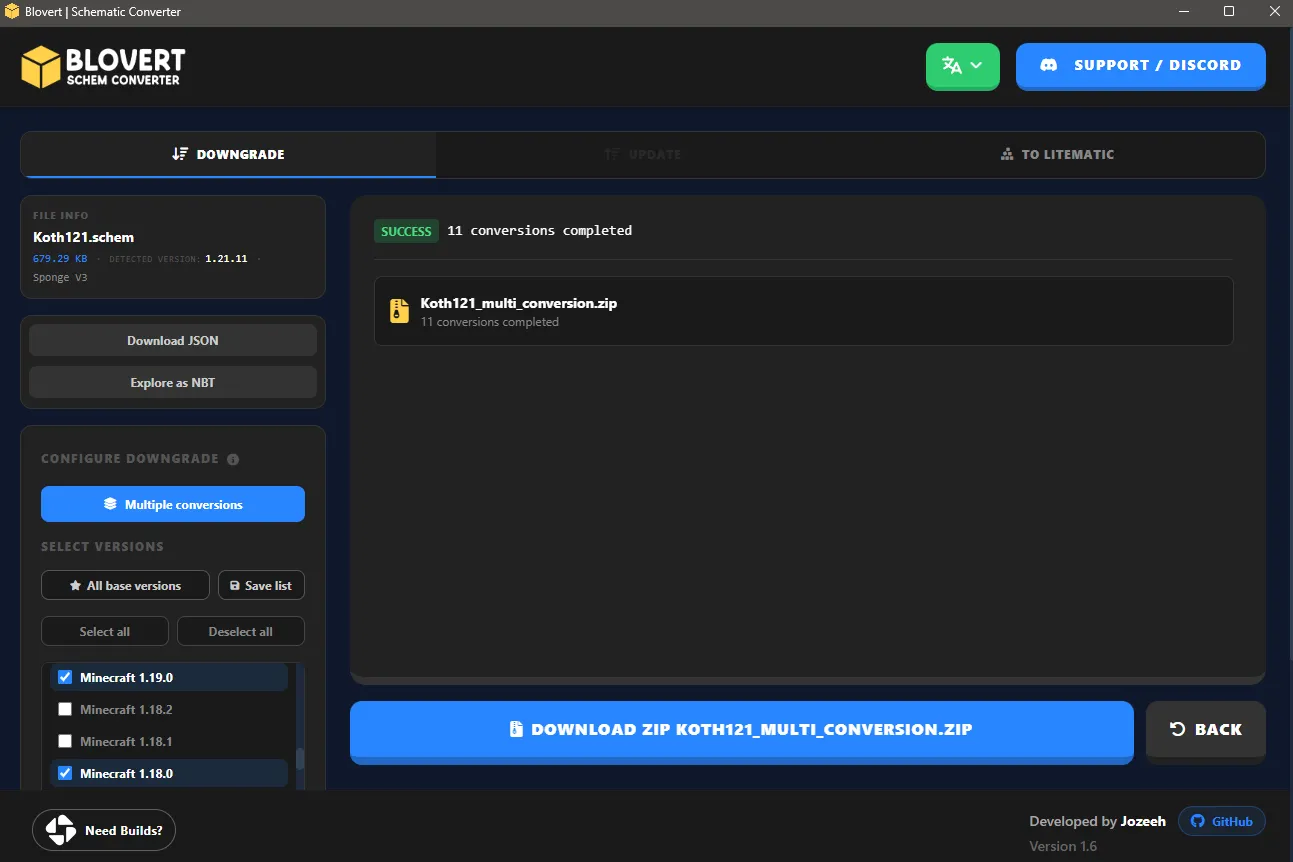Click the Version 1.6 text
1293x862 pixels.
[x=1063, y=846]
